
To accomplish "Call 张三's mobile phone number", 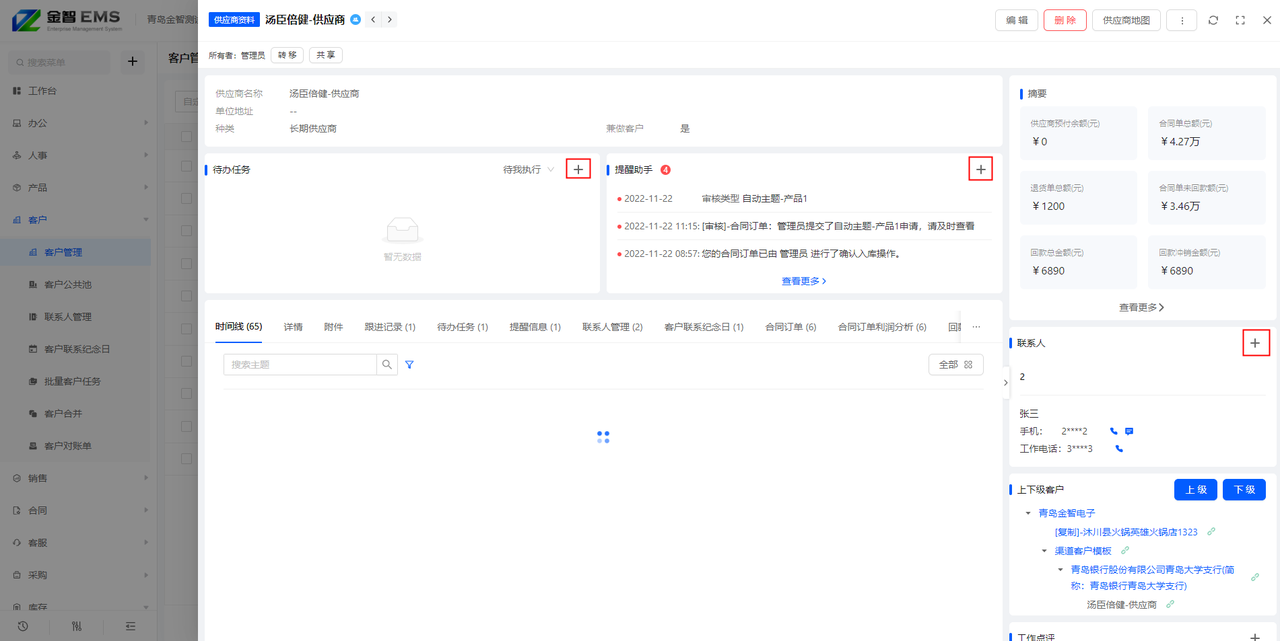I will (1113, 431).
